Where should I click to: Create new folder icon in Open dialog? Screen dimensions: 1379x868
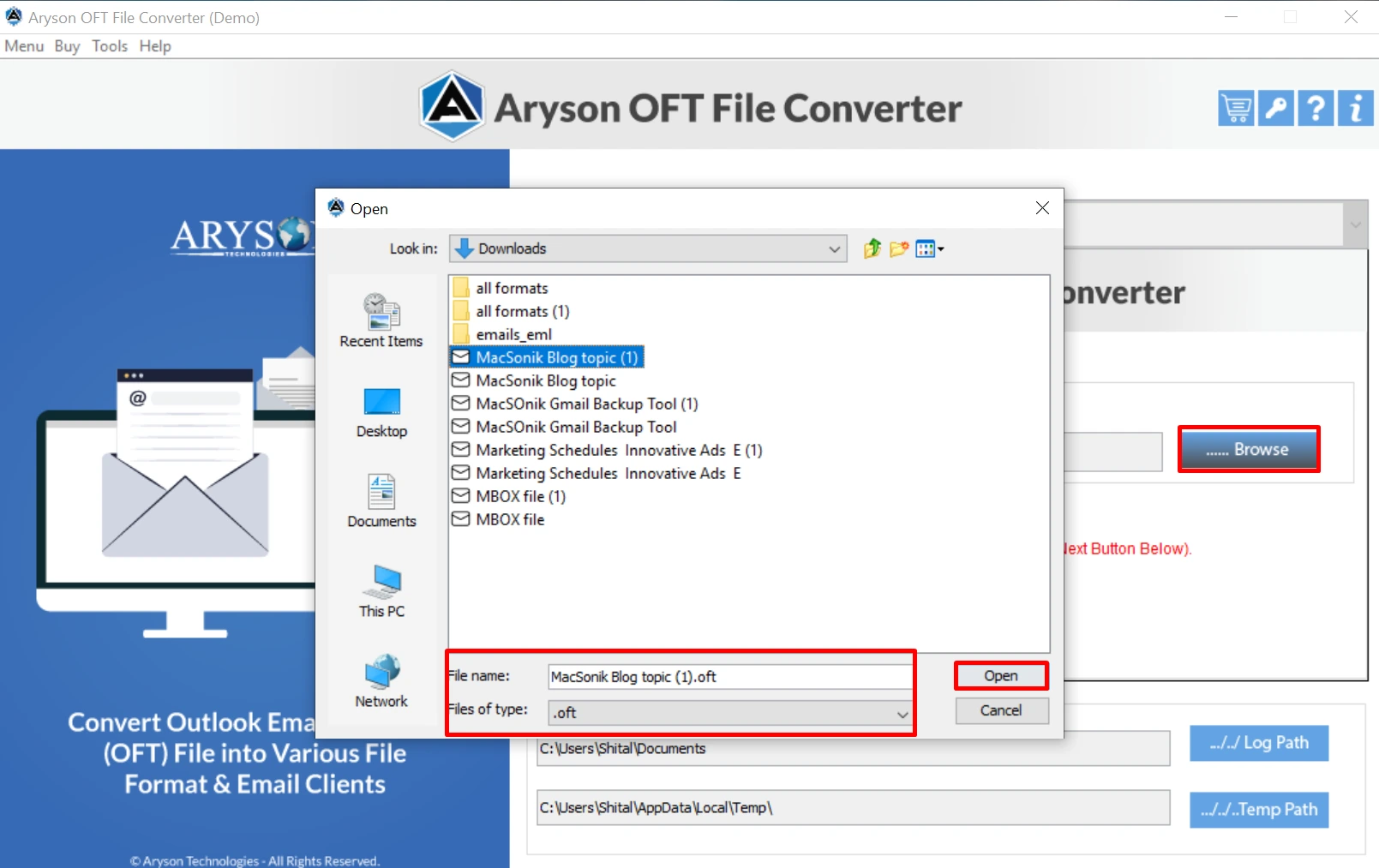899,248
